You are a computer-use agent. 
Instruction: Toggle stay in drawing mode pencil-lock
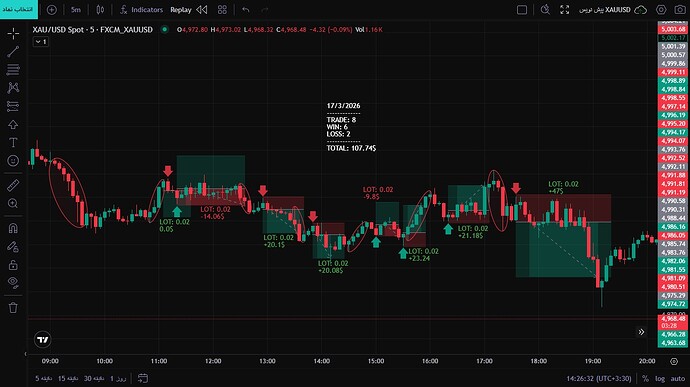pyautogui.click(x=13, y=247)
